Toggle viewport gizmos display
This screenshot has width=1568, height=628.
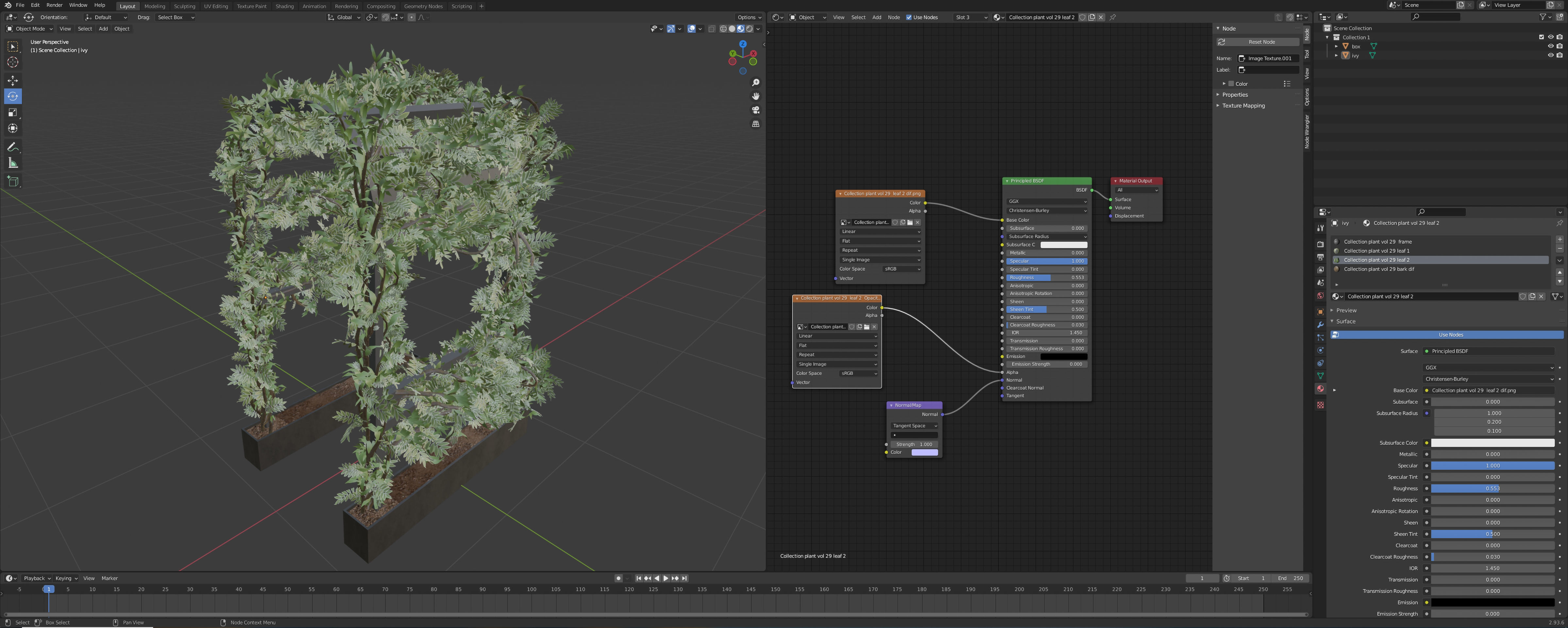[x=671, y=29]
